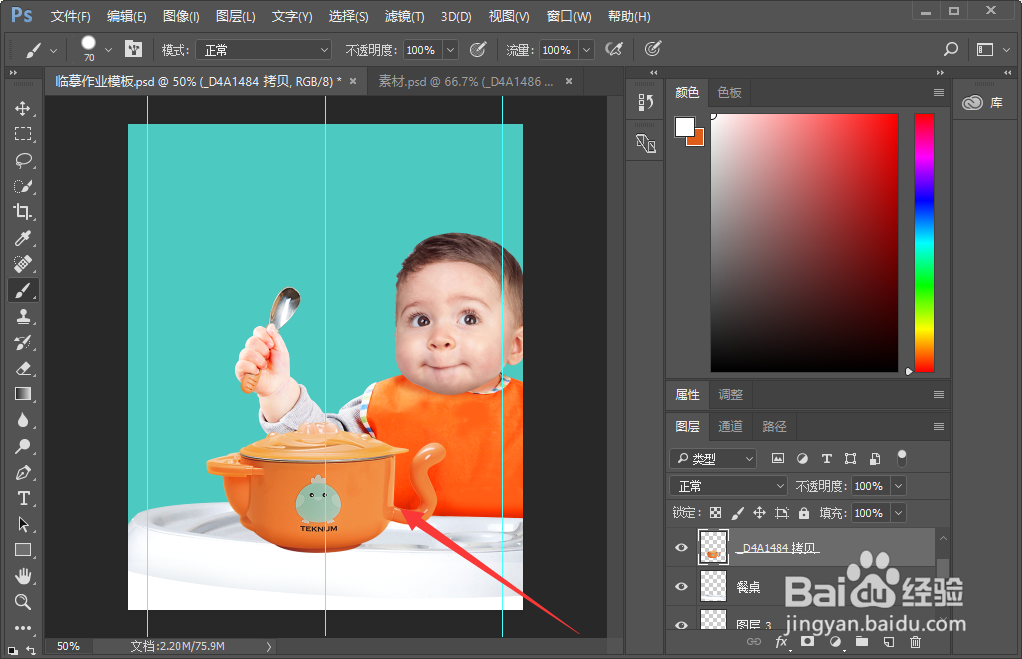Image resolution: width=1022 pixels, height=659 pixels.
Task: Toggle pressure for opacity
Action: coord(478,50)
